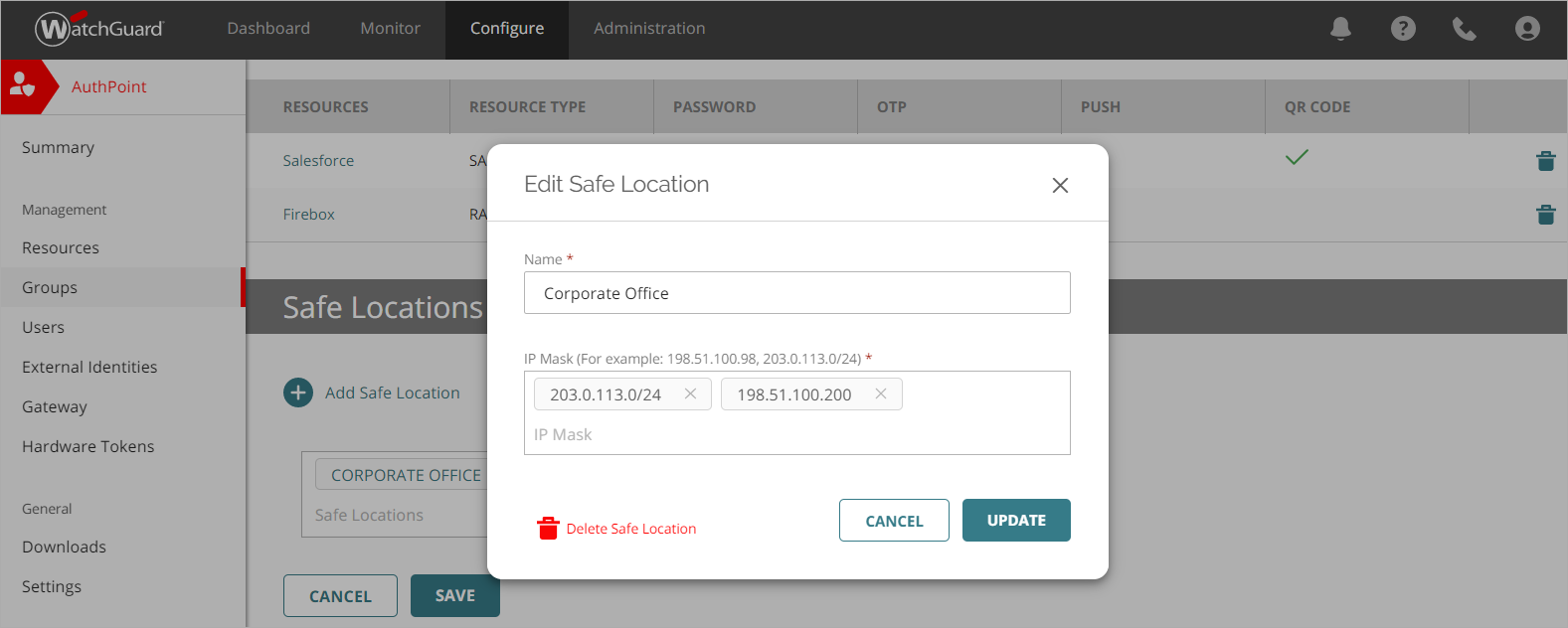Click the phone support icon
The height and width of the screenshot is (628, 1568).
[1465, 29]
